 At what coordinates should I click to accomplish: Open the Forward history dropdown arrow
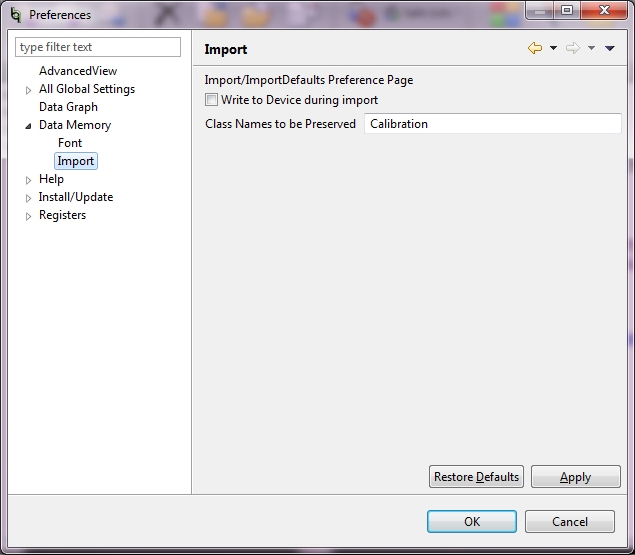tap(591, 48)
